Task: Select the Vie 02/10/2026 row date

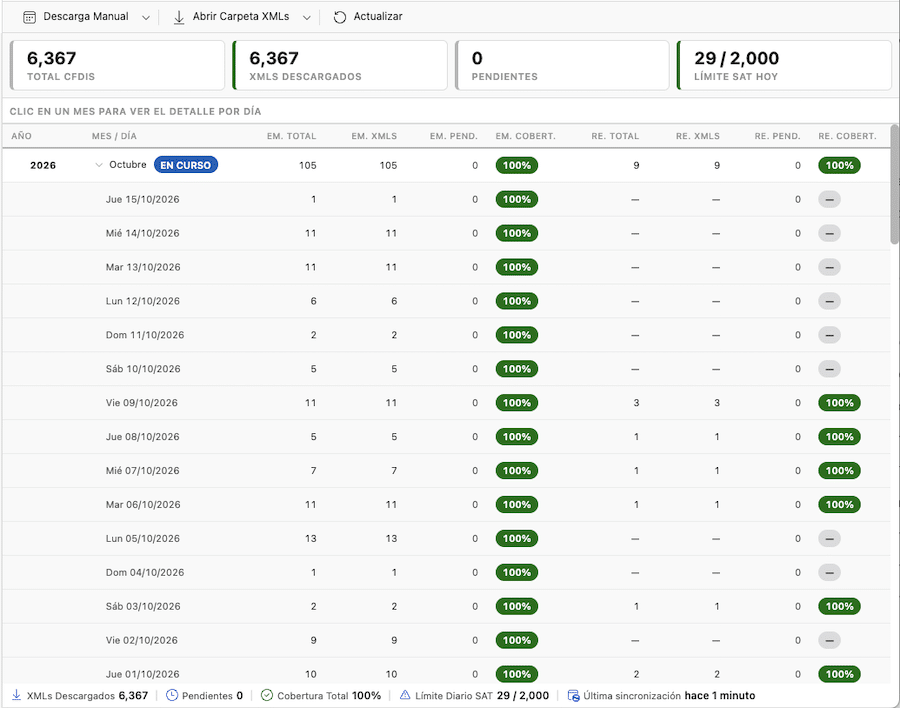Action: pos(142,640)
